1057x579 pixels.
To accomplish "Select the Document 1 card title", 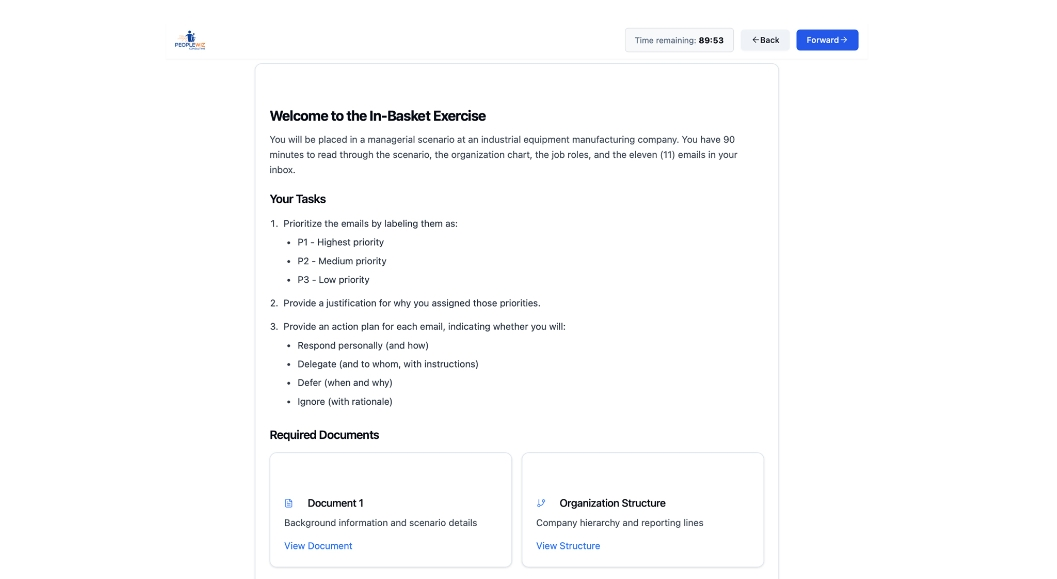I will pos(335,503).
